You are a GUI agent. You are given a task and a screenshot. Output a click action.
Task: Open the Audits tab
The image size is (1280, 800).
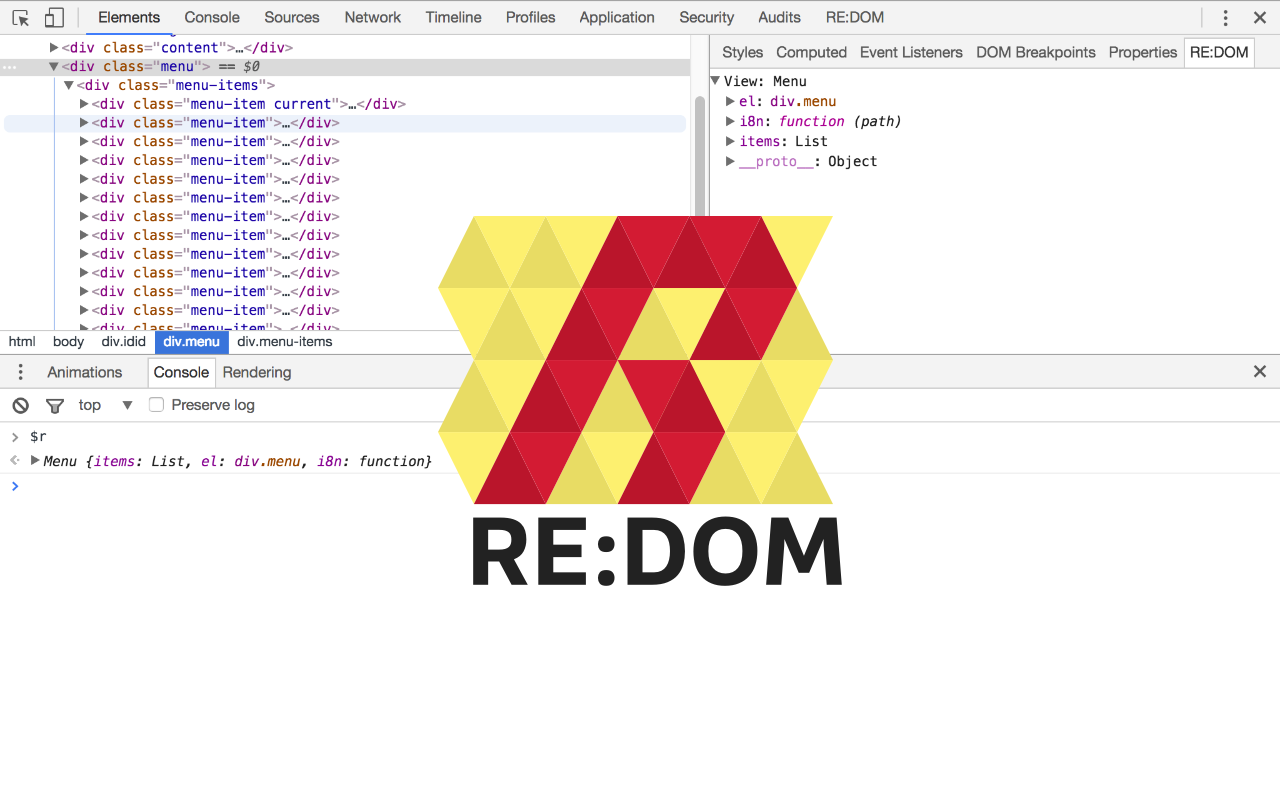click(x=779, y=17)
